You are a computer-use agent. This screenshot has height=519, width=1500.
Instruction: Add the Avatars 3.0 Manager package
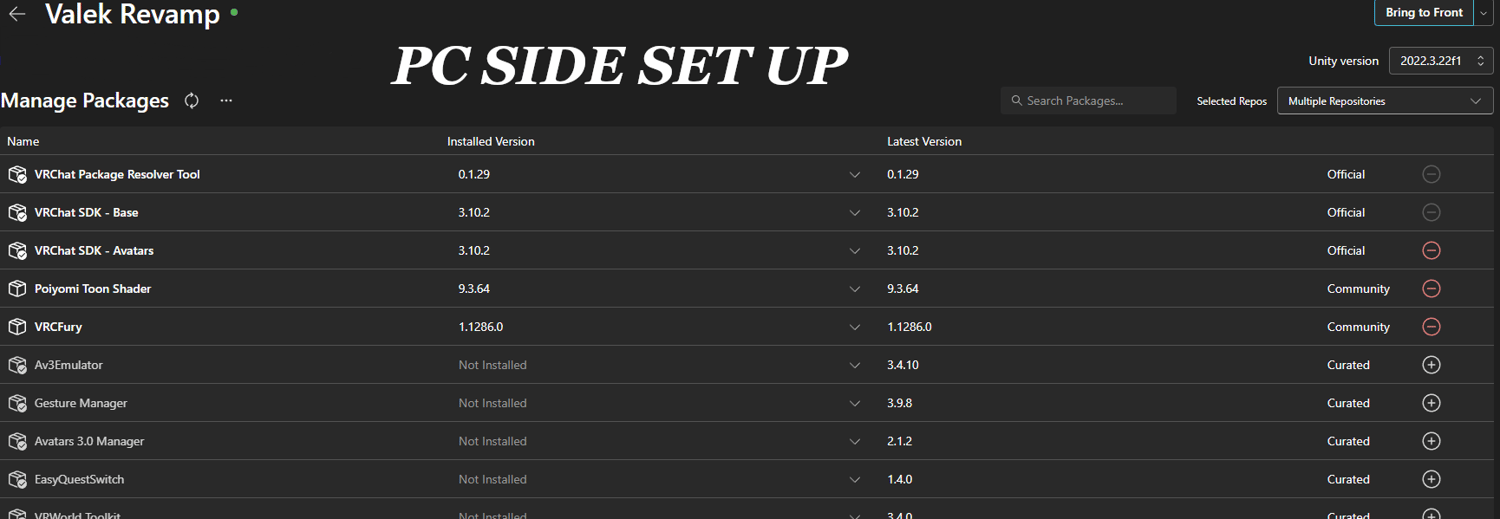pyautogui.click(x=1431, y=441)
